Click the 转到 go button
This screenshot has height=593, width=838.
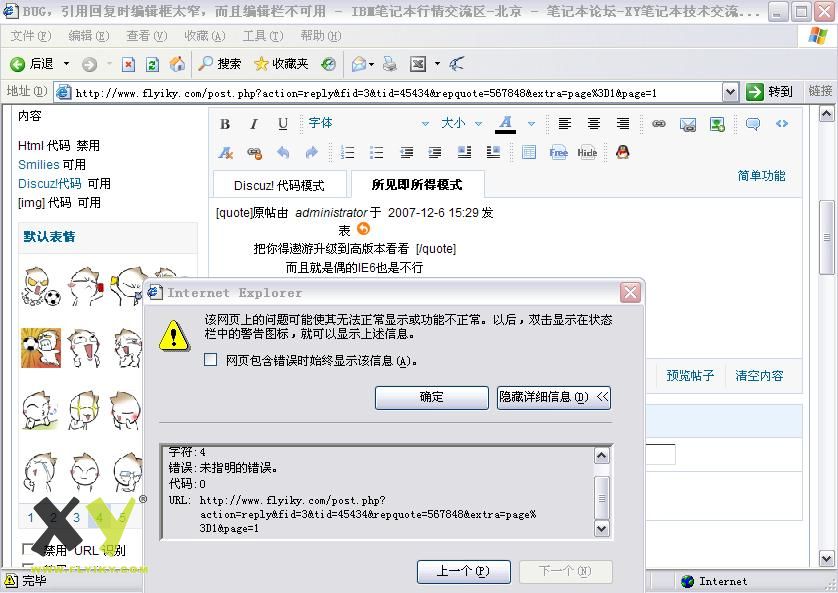click(x=769, y=92)
